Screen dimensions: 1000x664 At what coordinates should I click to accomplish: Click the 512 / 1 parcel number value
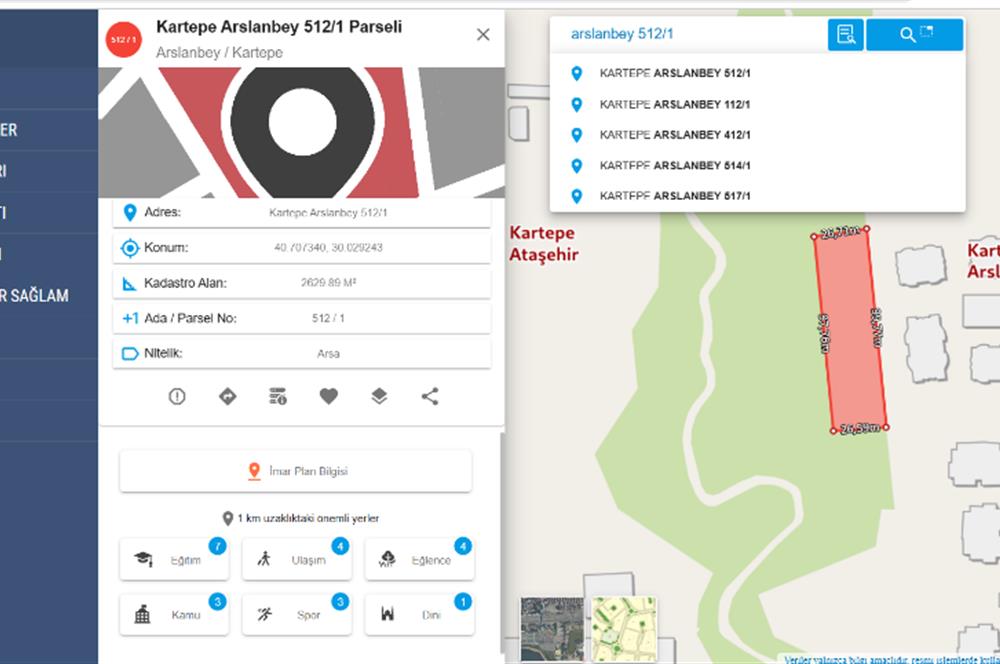(x=328, y=318)
